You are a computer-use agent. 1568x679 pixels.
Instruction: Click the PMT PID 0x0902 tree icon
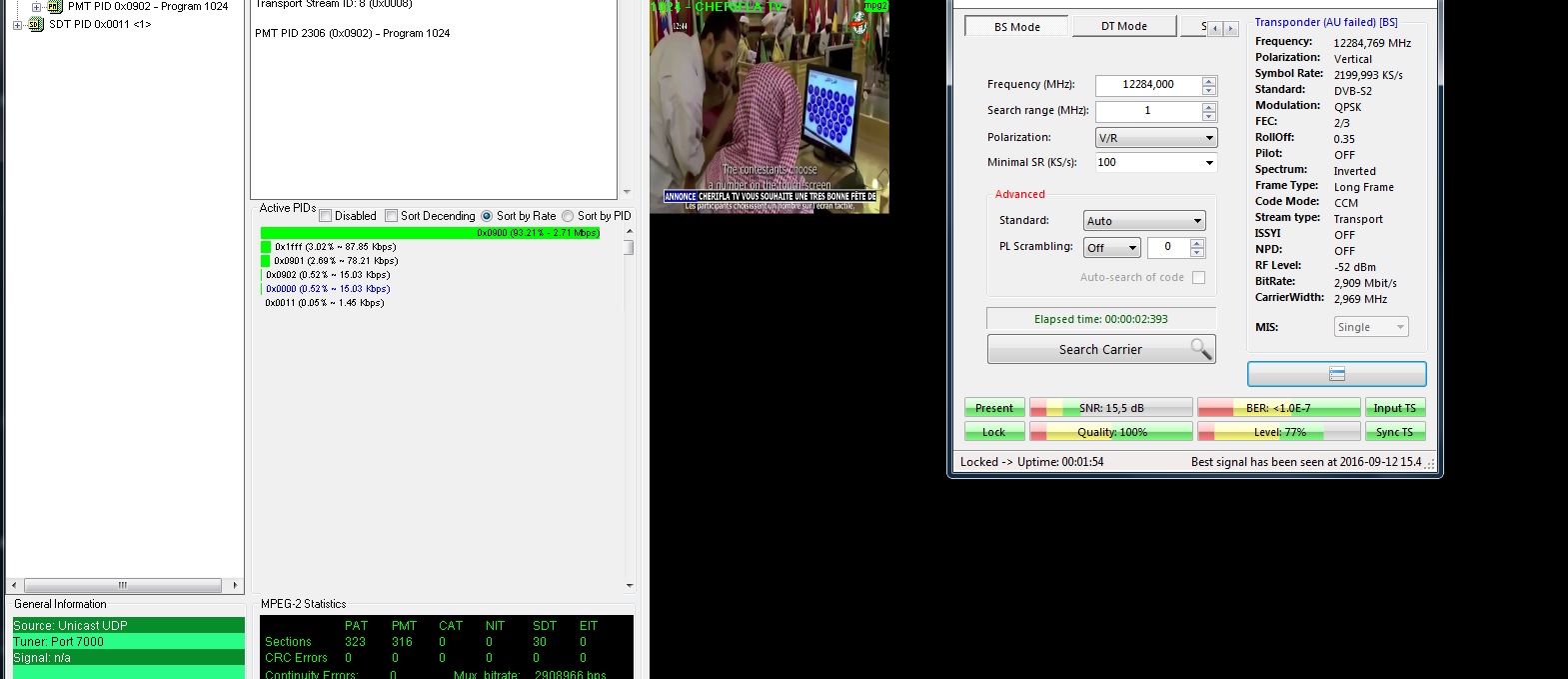pos(55,6)
